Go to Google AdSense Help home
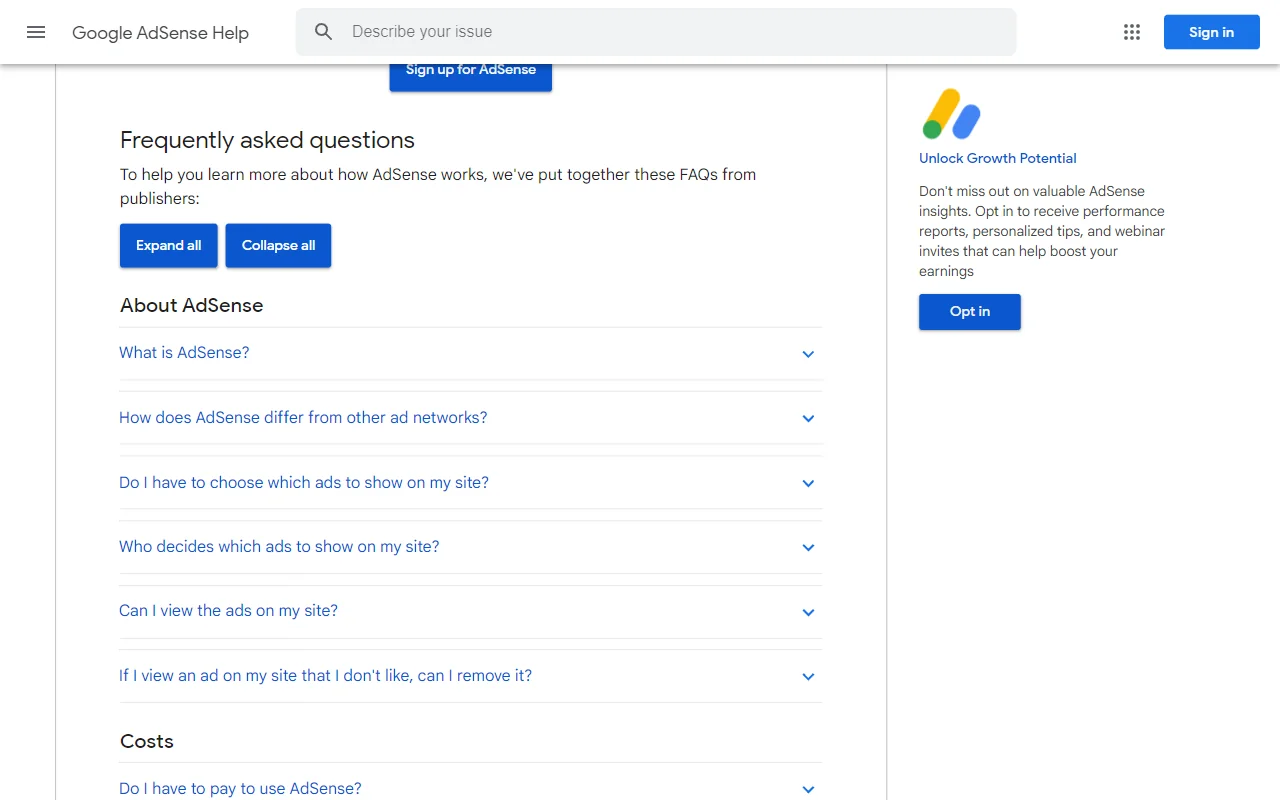 tap(160, 33)
